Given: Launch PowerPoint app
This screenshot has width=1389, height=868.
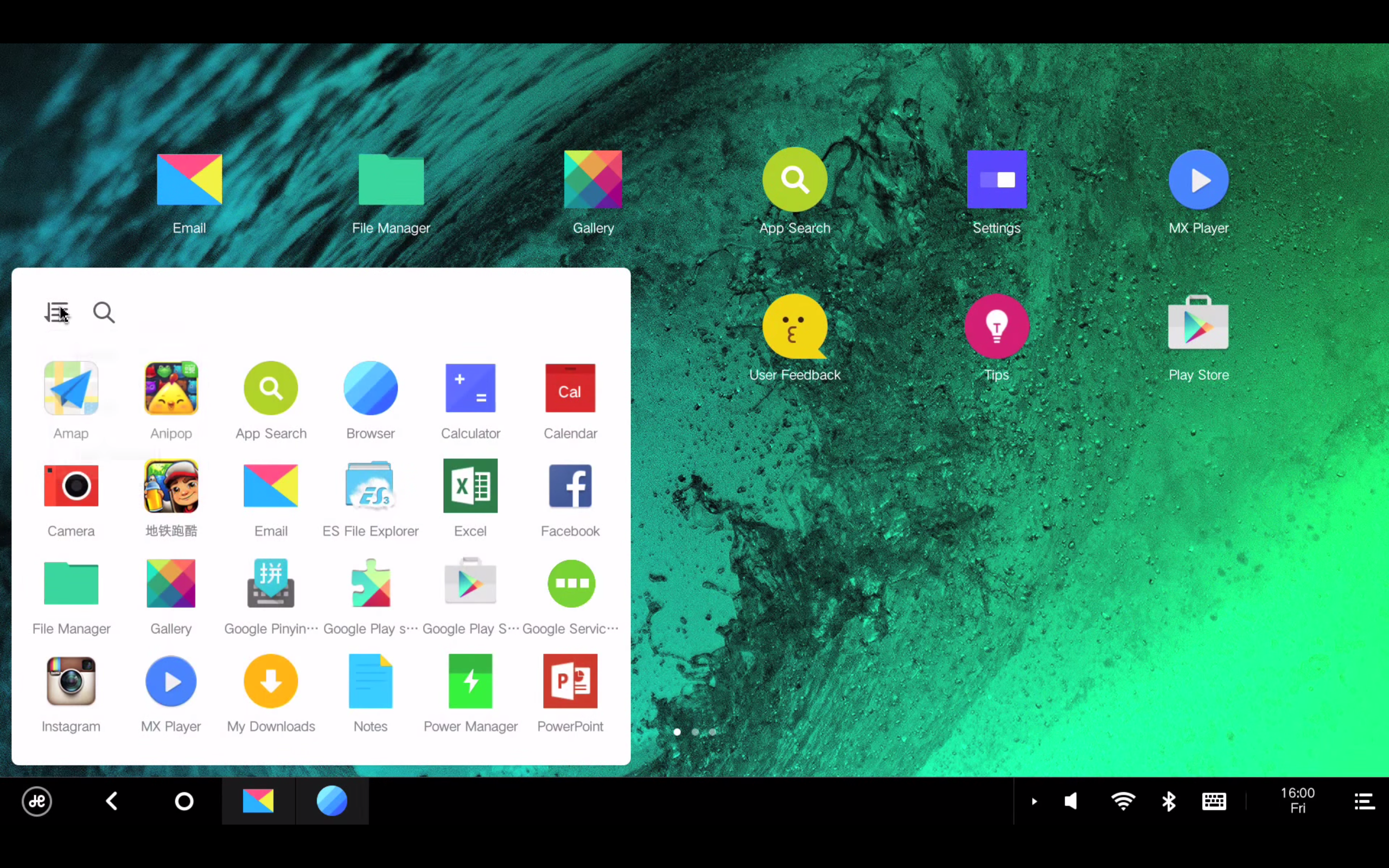Looking at the screenshot, I should click(x=570, y=681).
